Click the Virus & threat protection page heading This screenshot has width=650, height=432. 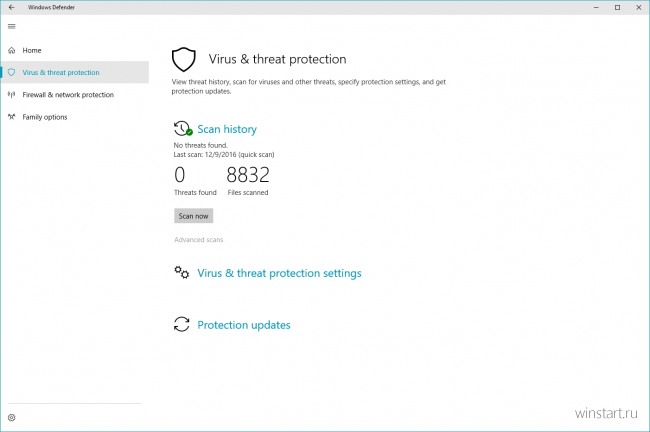277,59
